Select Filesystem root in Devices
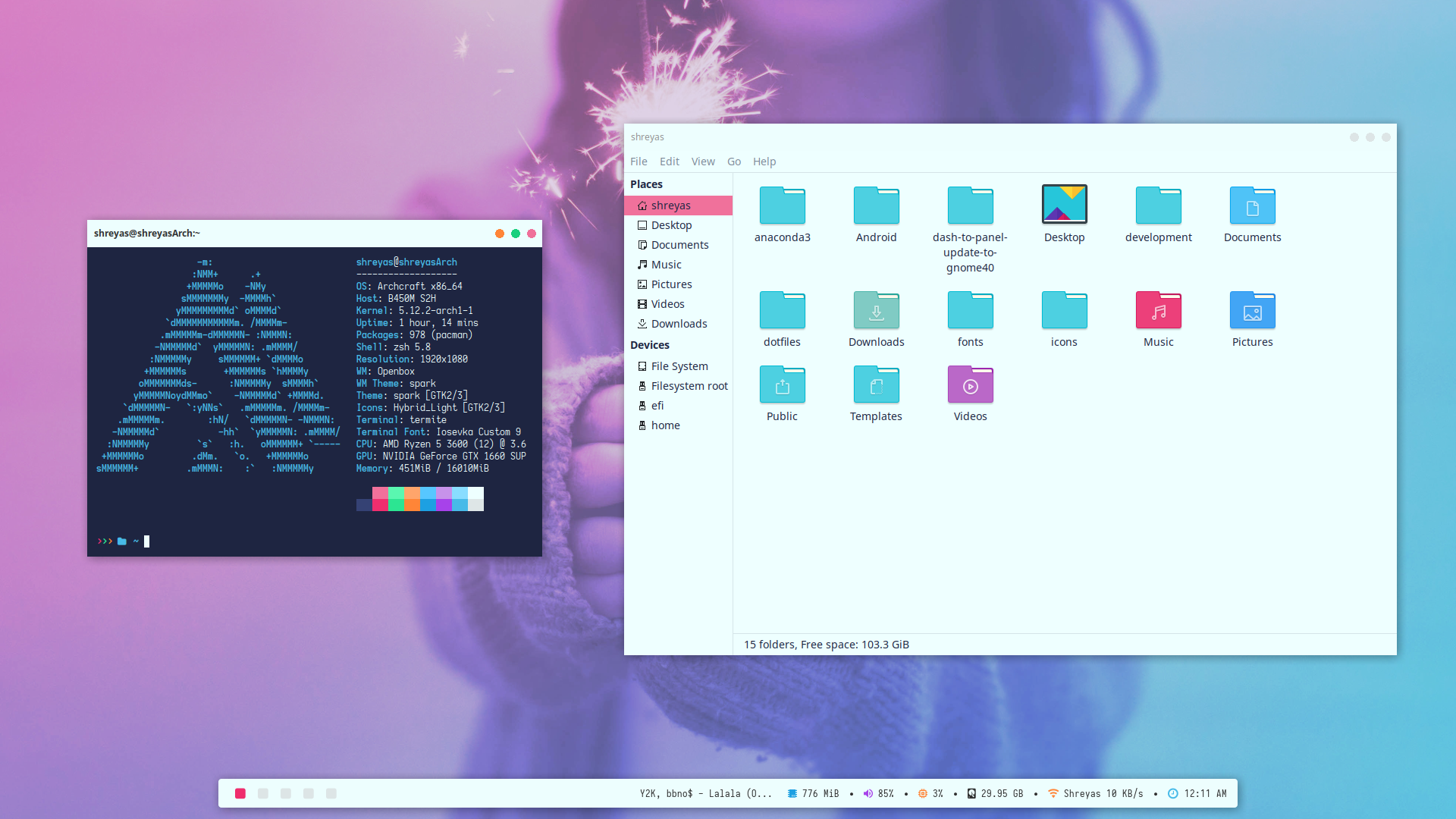The width and height of the screenshot is (1456, 819). click(689, 386)
